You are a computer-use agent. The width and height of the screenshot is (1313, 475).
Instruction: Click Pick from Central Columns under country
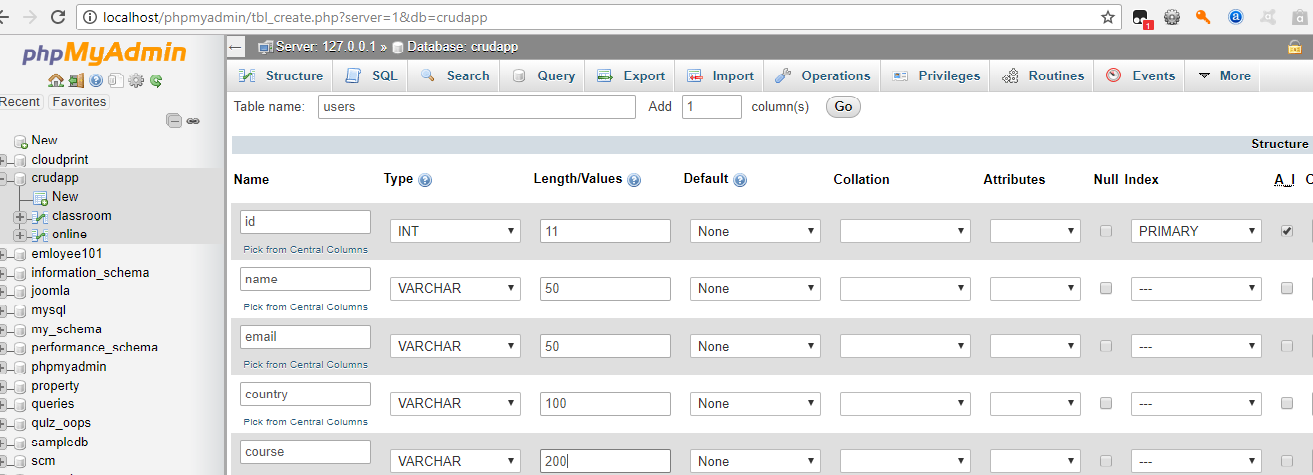coord(305,421)
